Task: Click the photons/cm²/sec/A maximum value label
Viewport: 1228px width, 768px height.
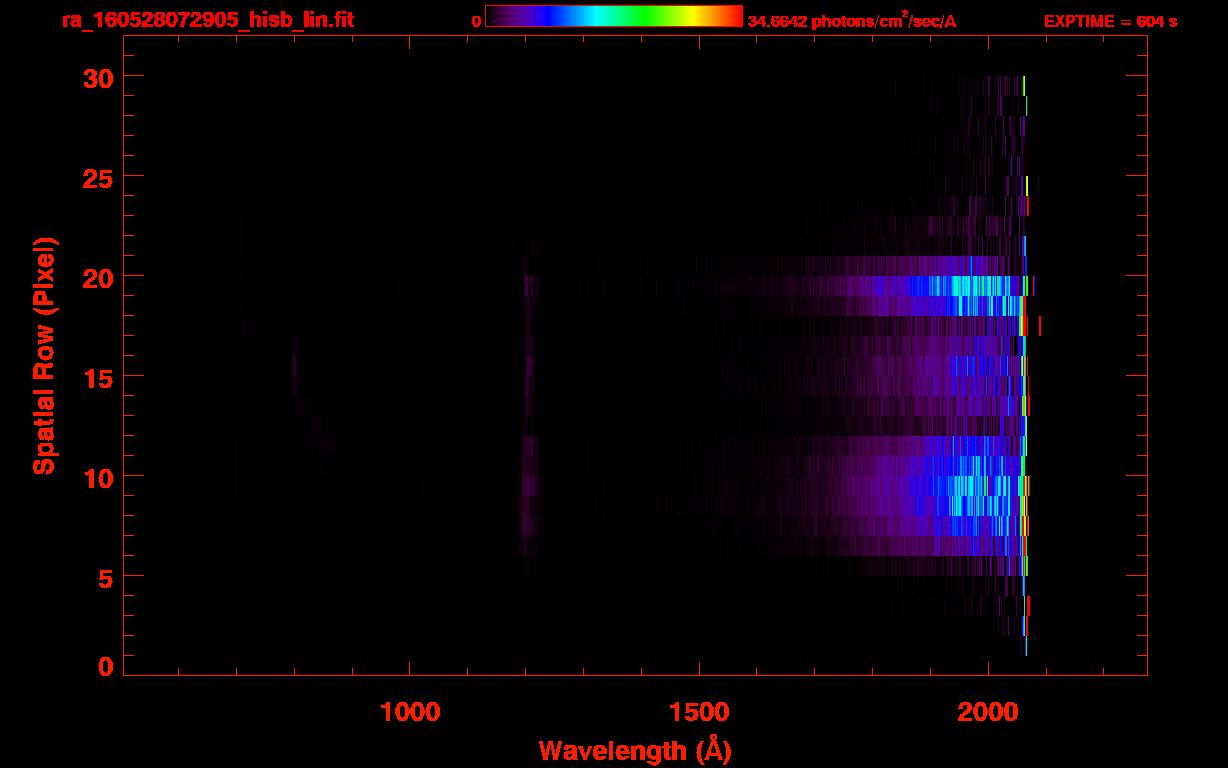Action: pos(852,21)
